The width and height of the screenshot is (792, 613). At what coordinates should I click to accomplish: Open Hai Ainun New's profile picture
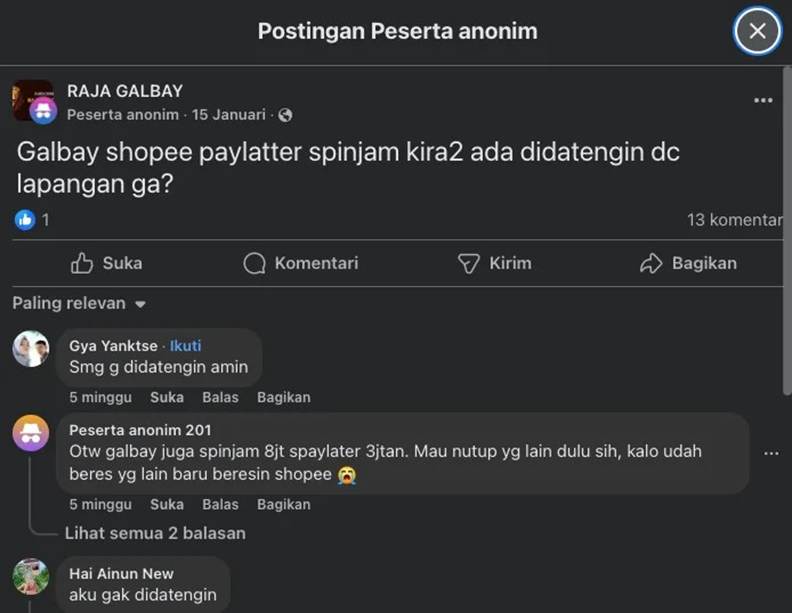31,577
